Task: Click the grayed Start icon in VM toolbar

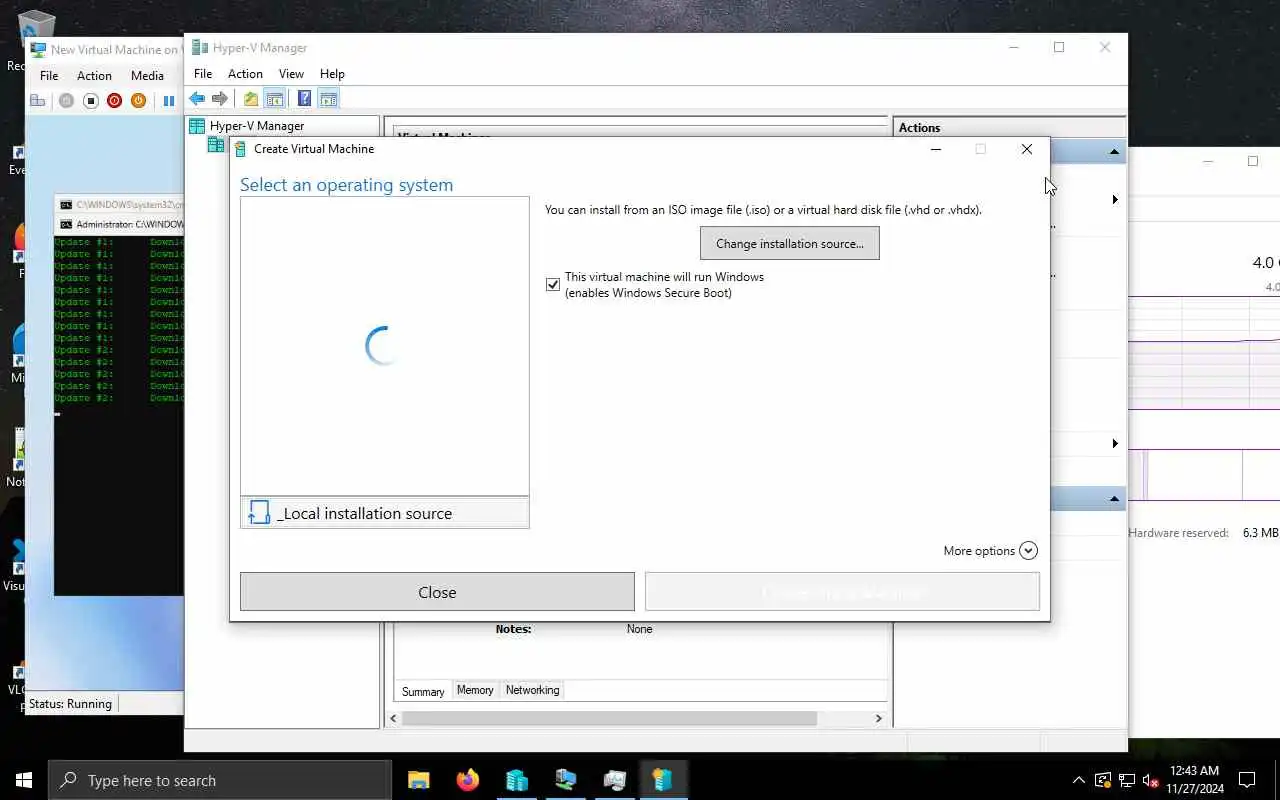Action: (66, 100)
